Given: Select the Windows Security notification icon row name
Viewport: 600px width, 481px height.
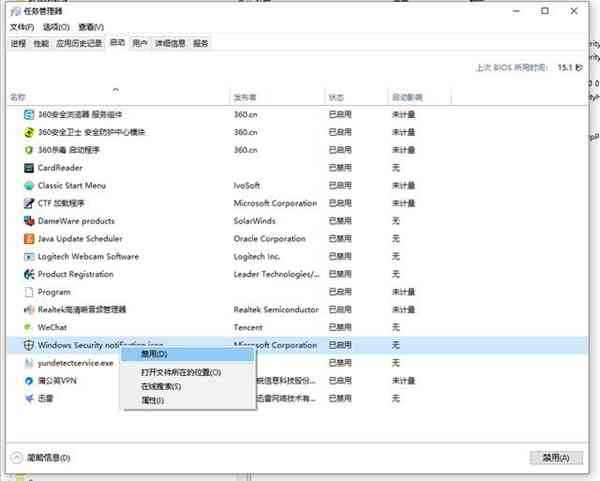Looking at the screenshot, I should point(100,345).
